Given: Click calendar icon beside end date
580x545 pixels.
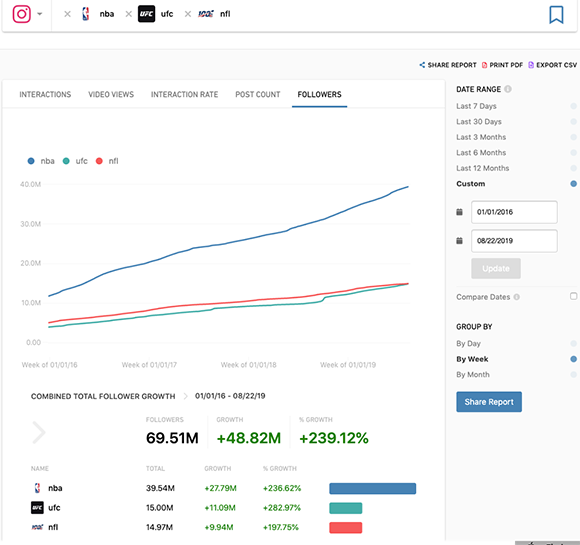Looking at the screenshot, I should (459, 241).
